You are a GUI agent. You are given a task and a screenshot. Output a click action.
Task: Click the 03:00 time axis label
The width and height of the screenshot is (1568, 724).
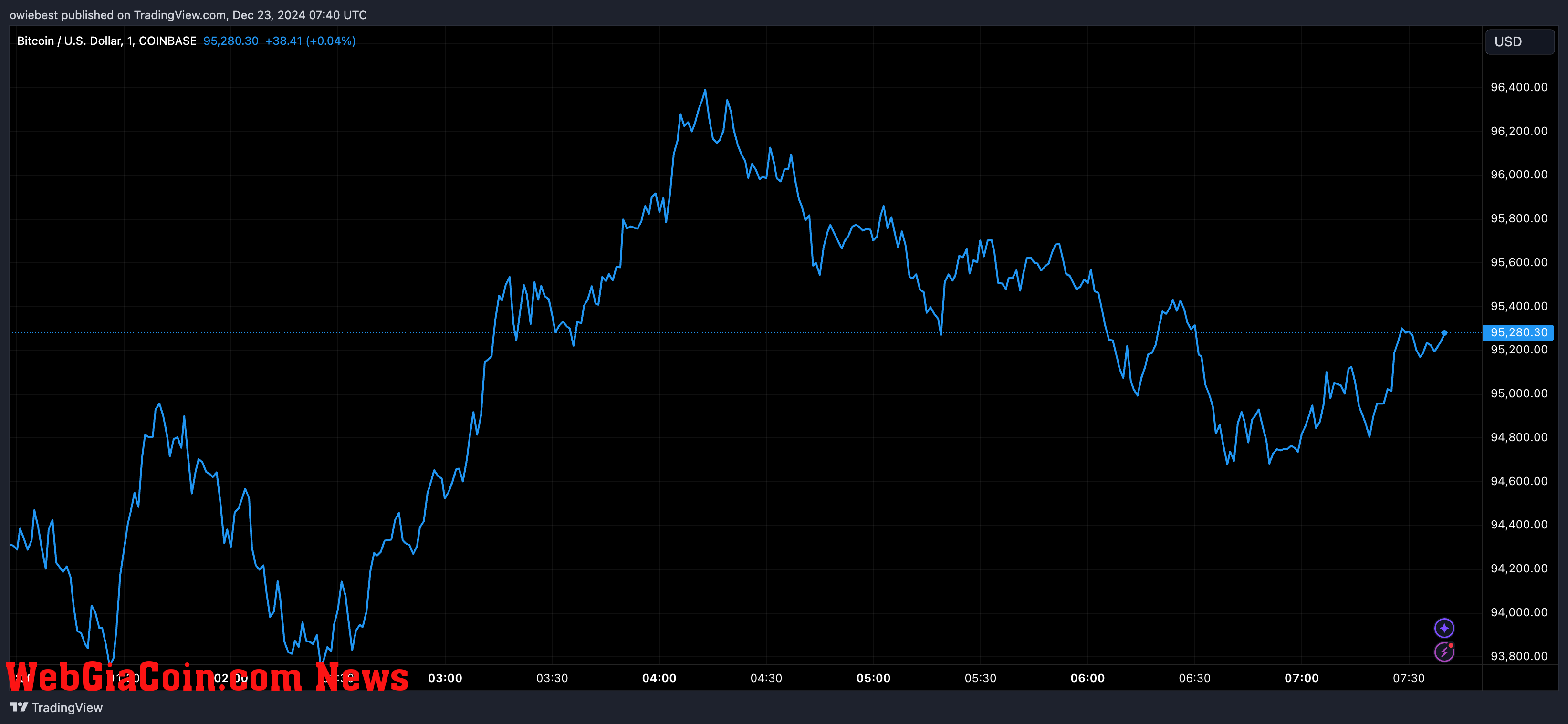(x=445, y=678)
